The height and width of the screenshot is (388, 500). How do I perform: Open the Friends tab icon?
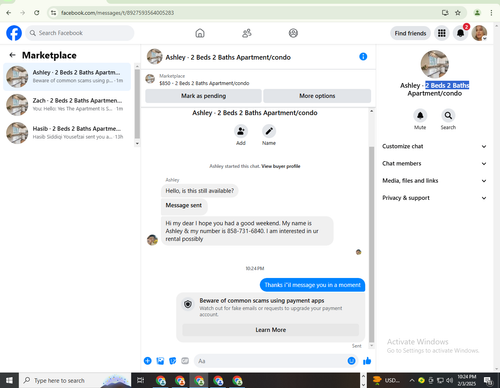247,33
